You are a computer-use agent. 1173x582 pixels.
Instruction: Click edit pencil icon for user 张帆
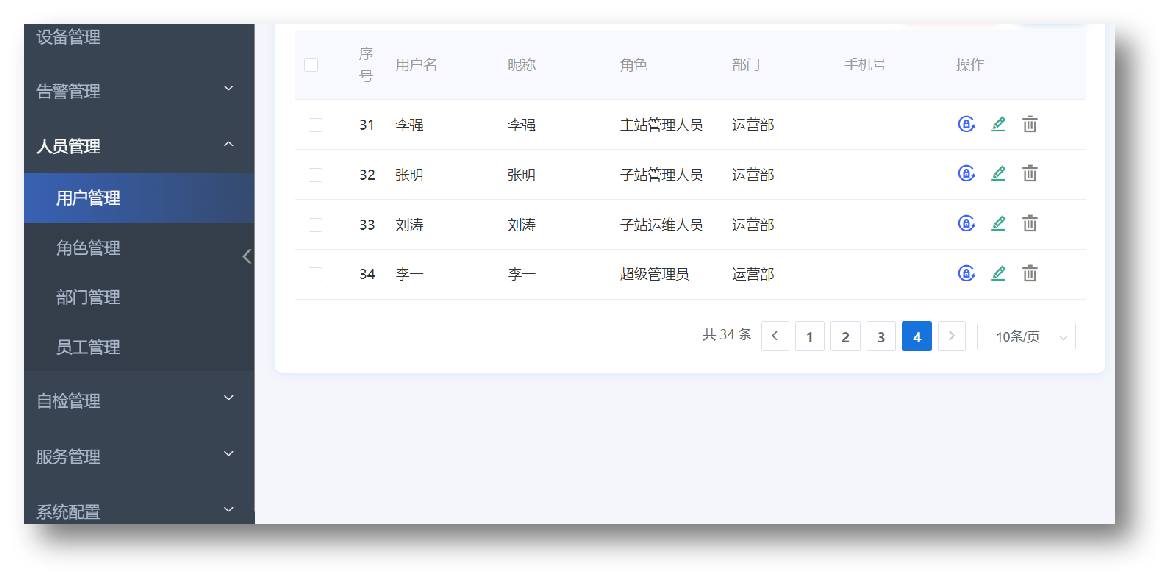[x=998, y=174]
